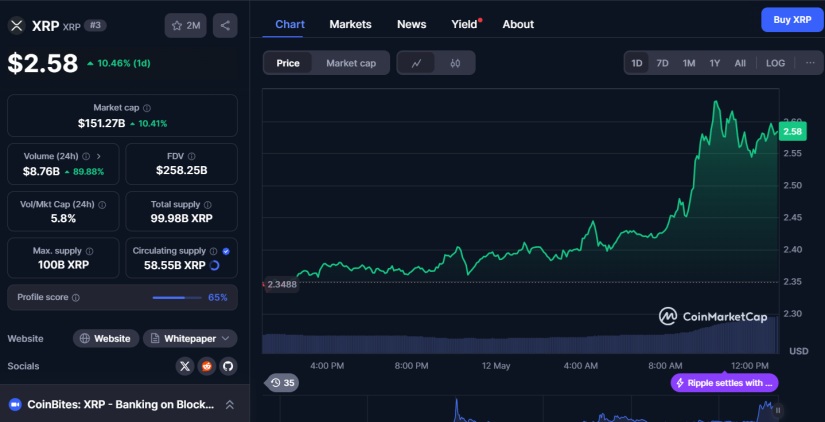Click the 5.8% Vol/Mkt Cap value
The width and height of the screenshot is (825, 422).
click(x=63, y=218)
